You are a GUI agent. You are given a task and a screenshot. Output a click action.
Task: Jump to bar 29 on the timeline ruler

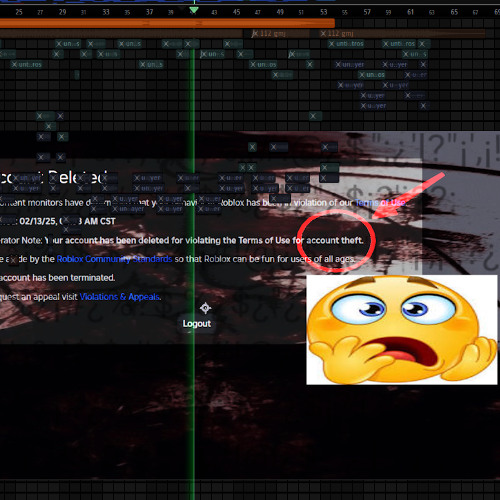(62, 12)
